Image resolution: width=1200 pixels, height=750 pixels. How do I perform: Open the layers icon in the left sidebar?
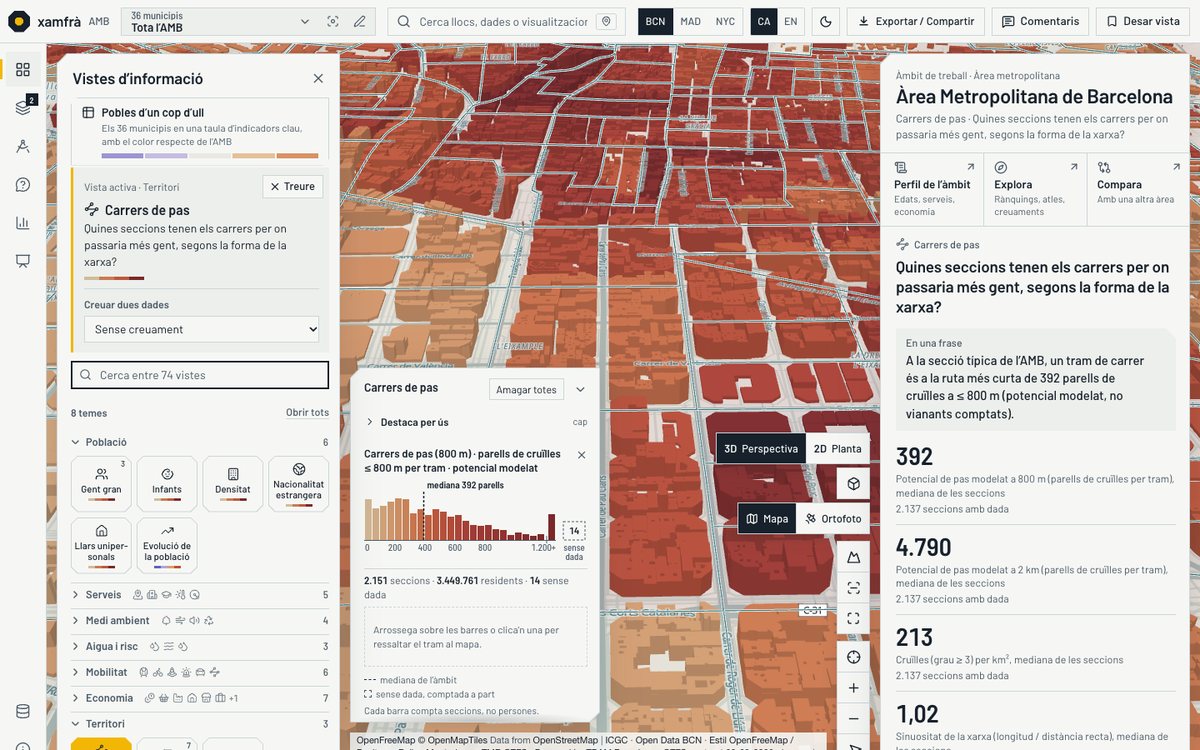(23, 108)
